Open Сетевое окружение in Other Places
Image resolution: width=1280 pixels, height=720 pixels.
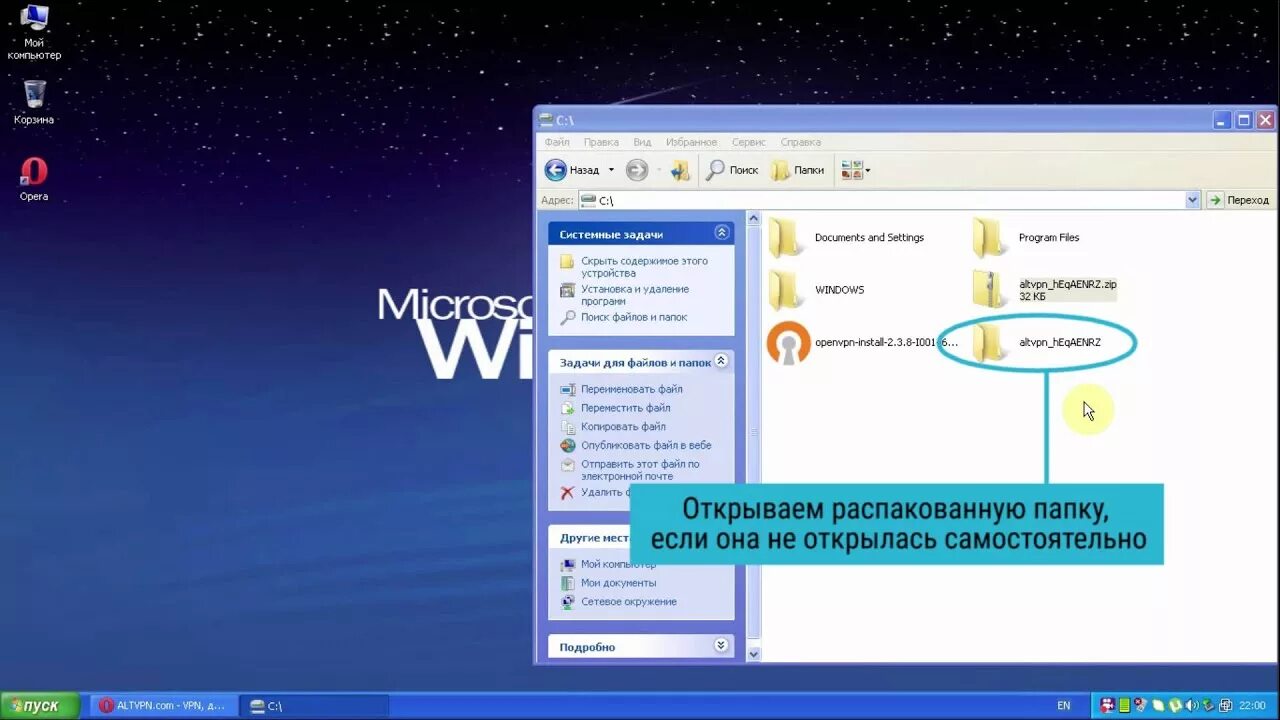pos(628,602)
